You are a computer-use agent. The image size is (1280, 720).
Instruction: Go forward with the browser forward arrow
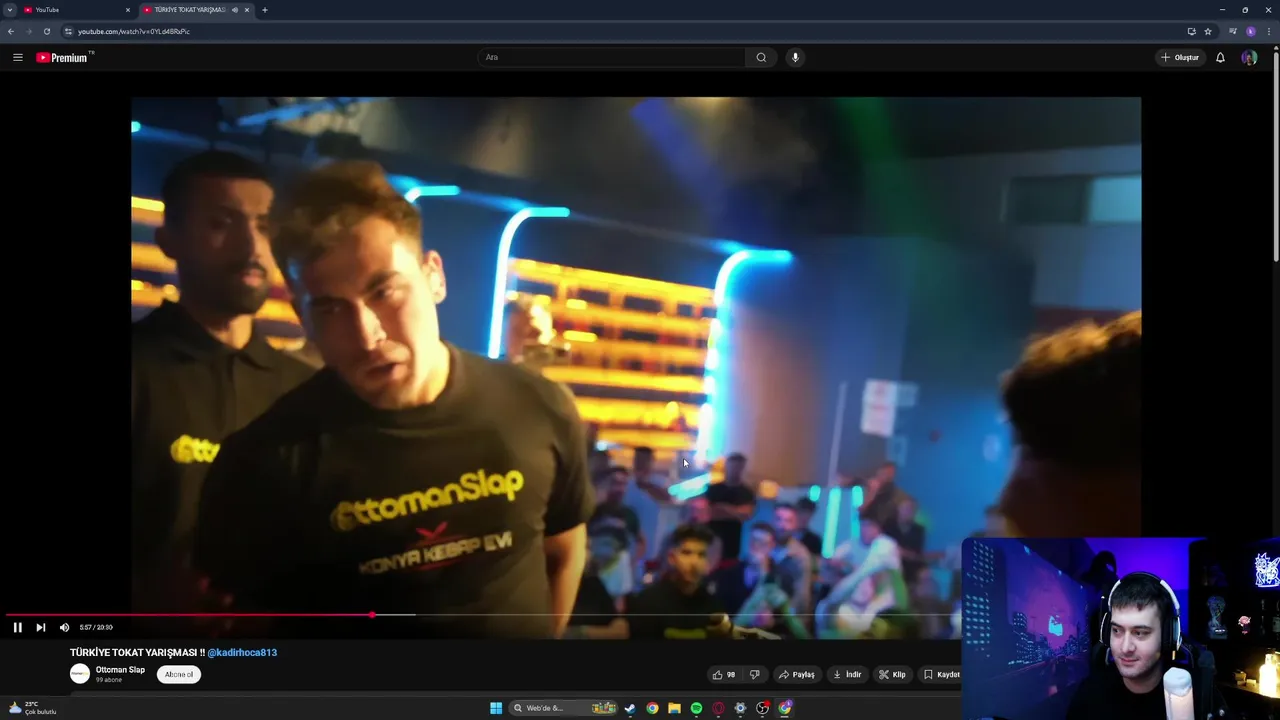click(28, 31)
